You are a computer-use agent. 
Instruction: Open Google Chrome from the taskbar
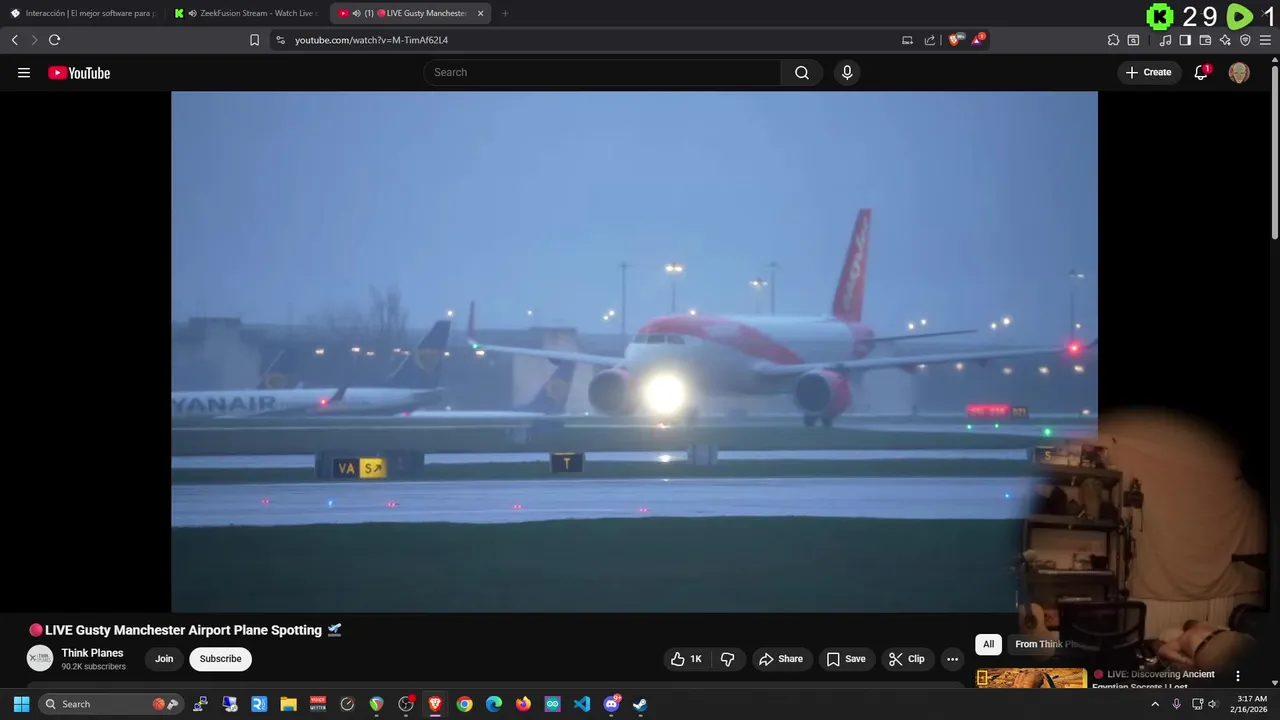point(464,704)
